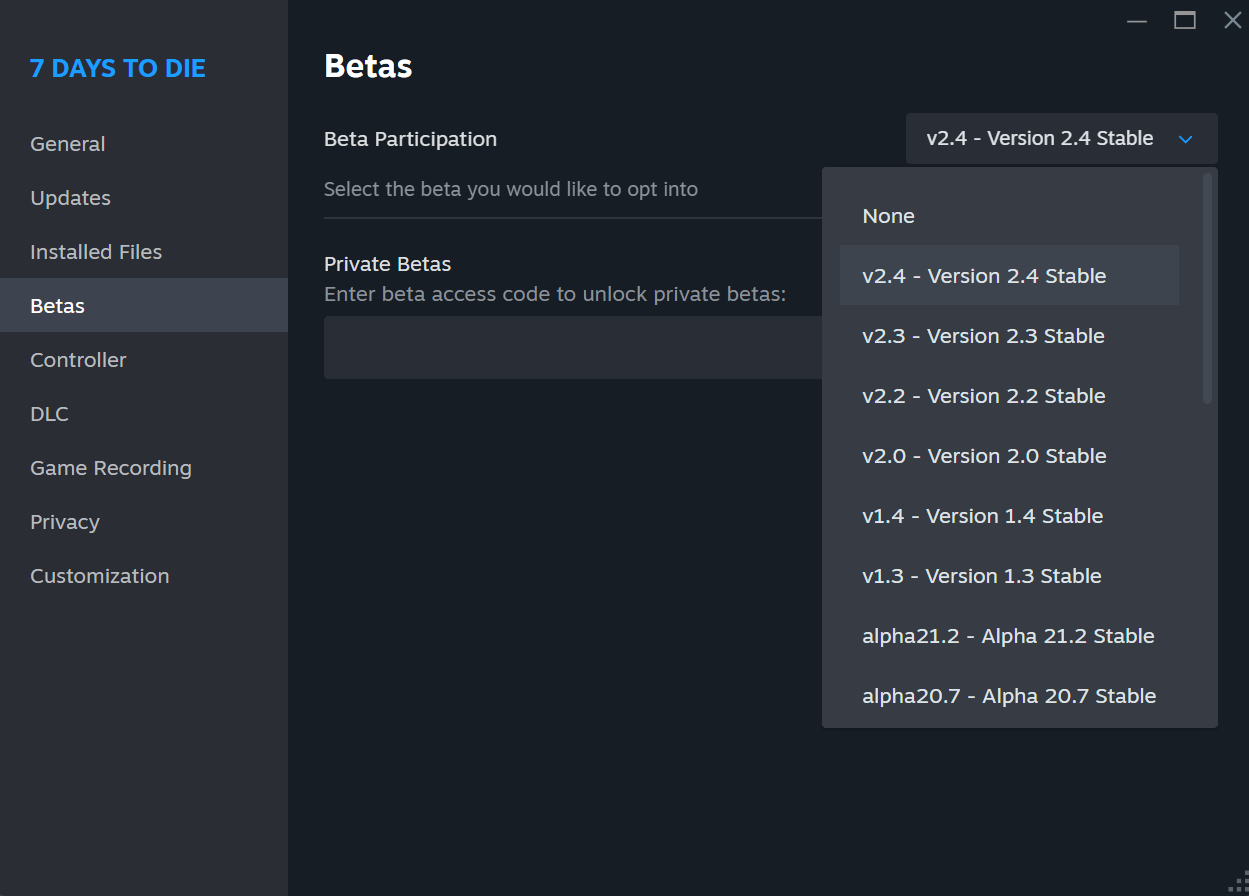The image size is (1249, 896).
Task: Choose alpha20.7 - Alpha 20.7 Stable
Action: pos(1009,696)
